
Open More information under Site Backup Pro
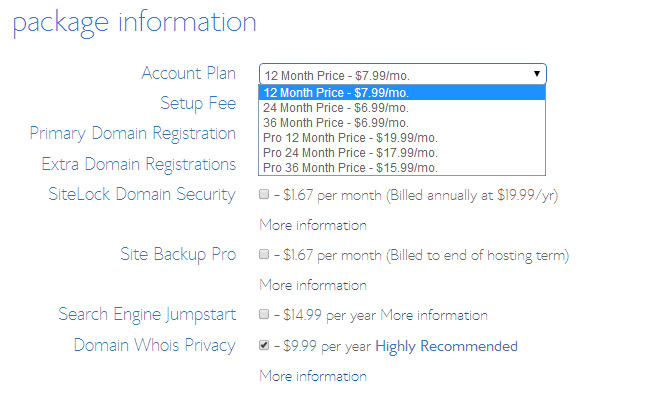click(x=312, y=285)
